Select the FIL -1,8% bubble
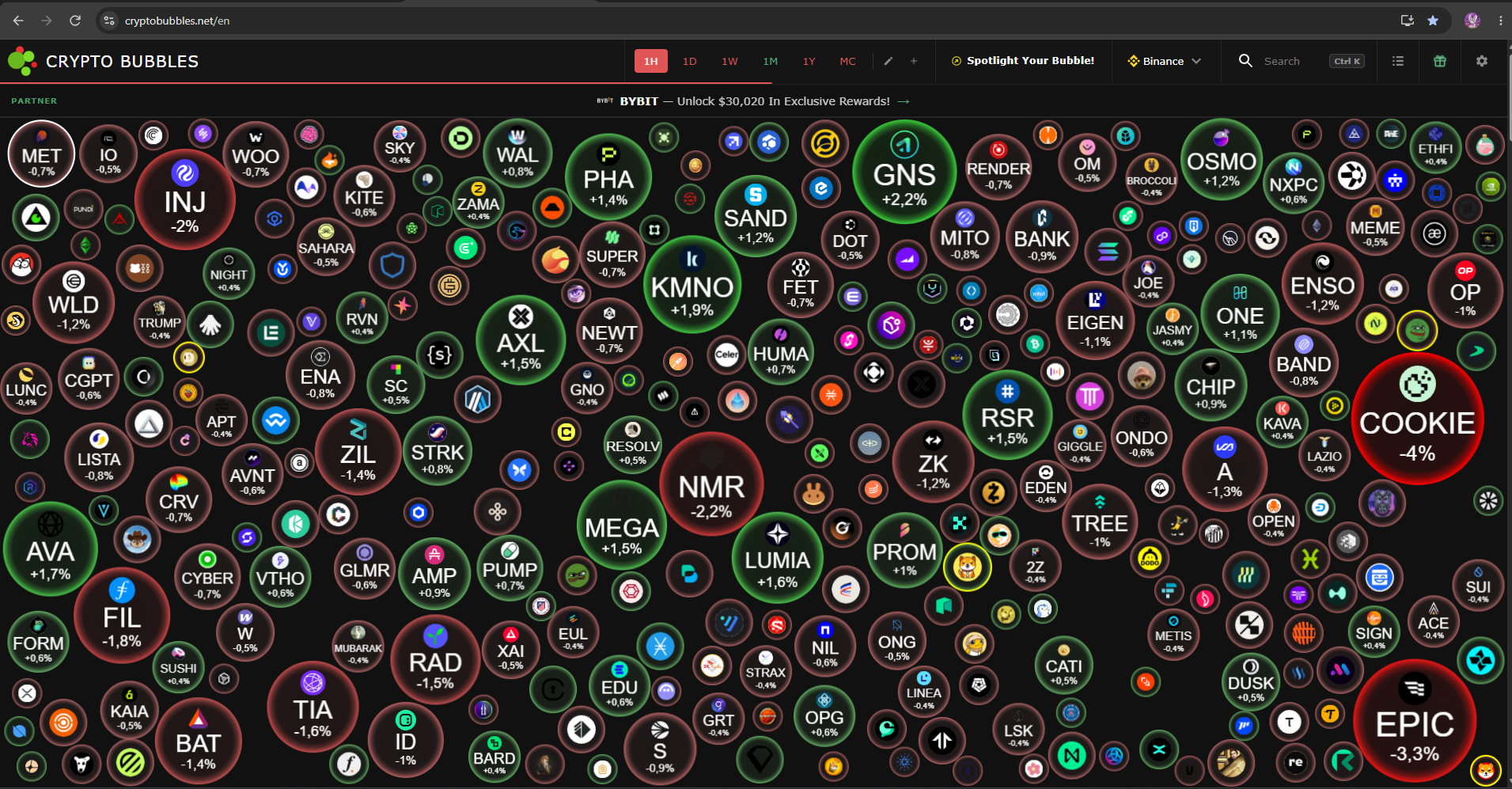The width and height of the screenshot is (1512, 789). point(122,616)
